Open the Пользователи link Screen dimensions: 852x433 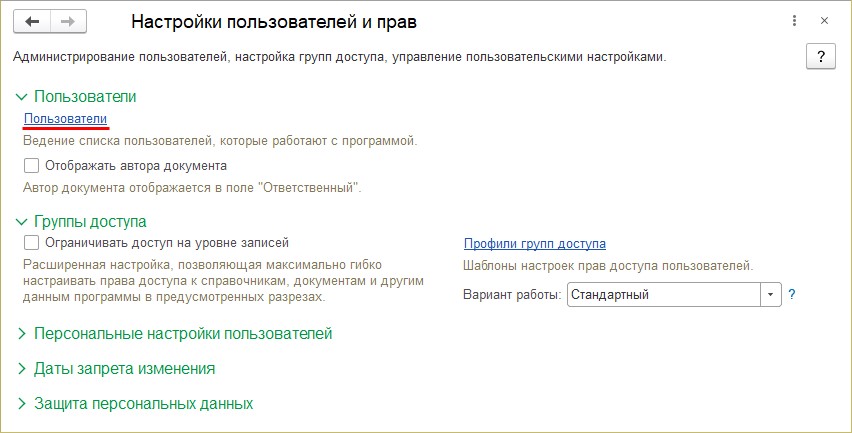(65, 118)
